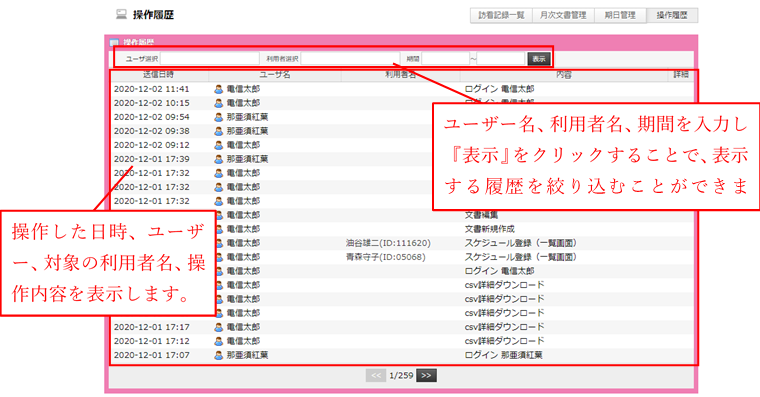Click the monitor icon beside 操作履歴 title
The image size is (760, 397).
pos(121,15)
